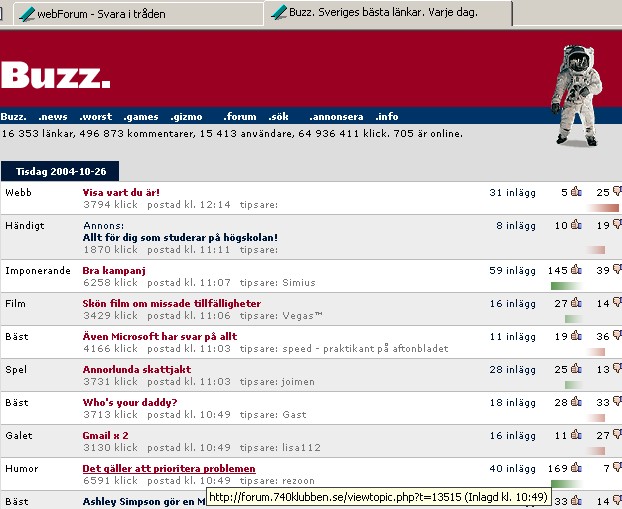This screenshot has height=509, width=622.
Task: Click red rating bar for 'Visa vart du är!'
Action: [x=603, y=208]
